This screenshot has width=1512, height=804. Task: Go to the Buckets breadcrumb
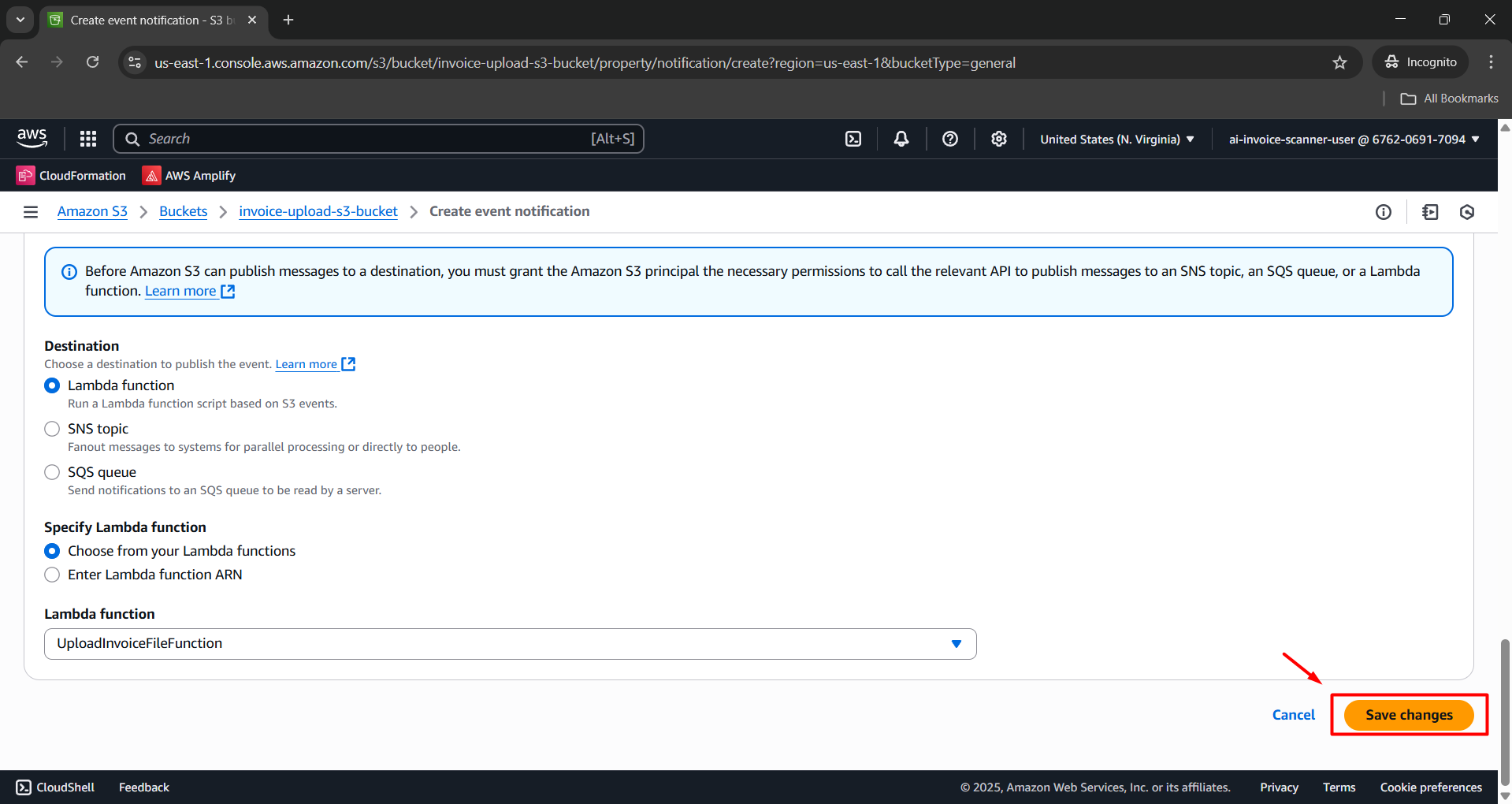(x=183, y=211)
